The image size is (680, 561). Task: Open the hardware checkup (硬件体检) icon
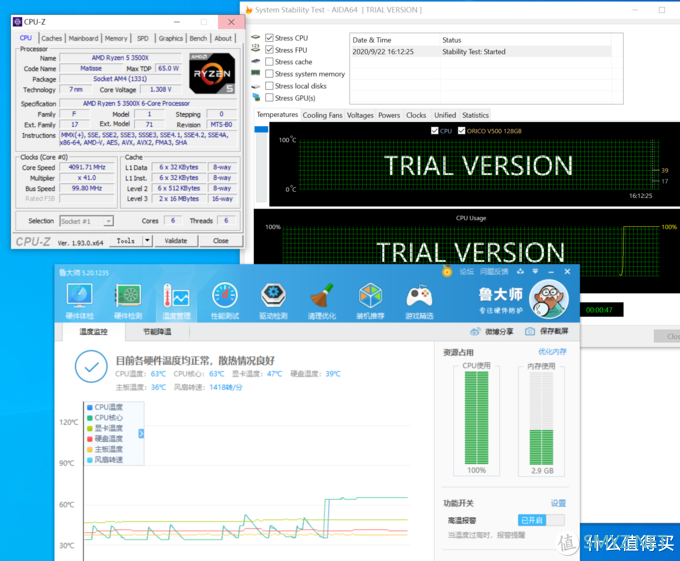pos(79,296)
